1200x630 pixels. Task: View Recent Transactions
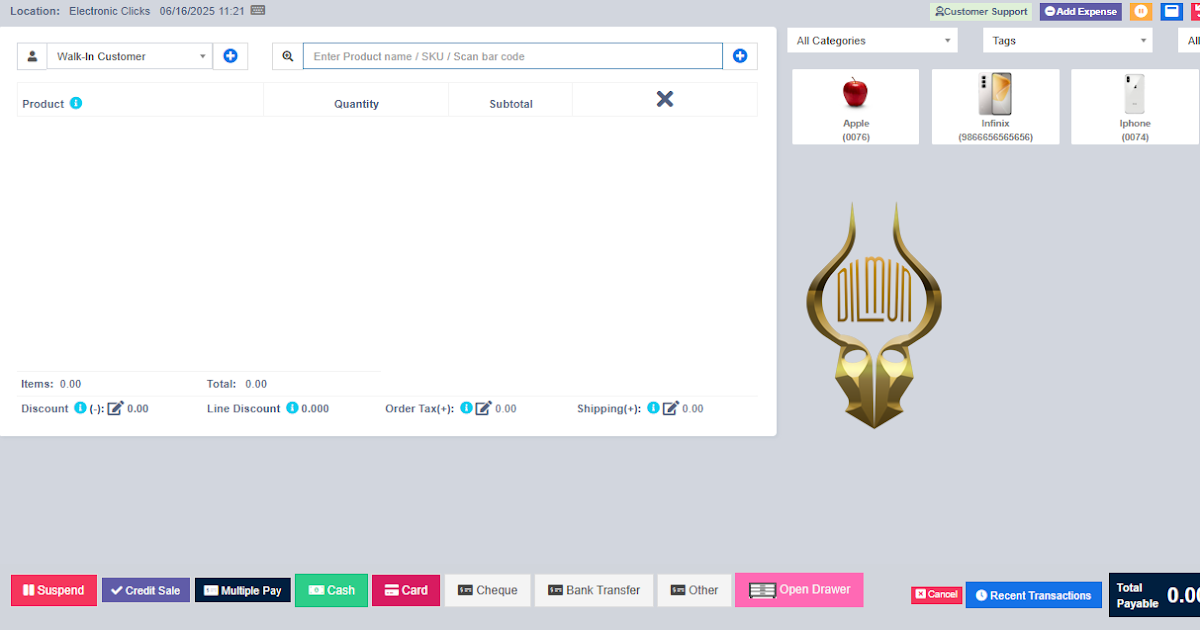pos(1033,595)
